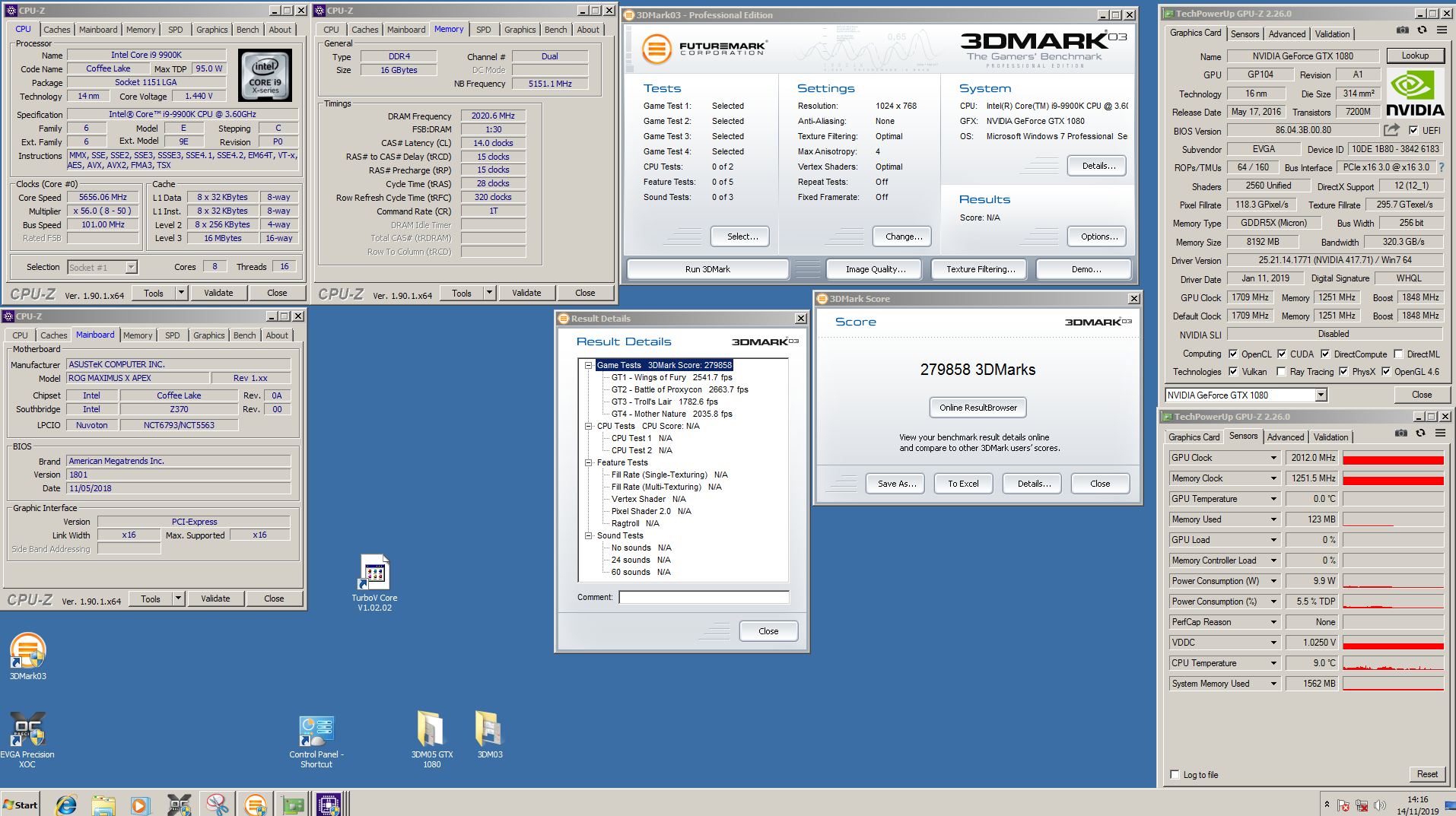Viewport: 1456px width, 816px height.
Task: Switch to 3DMark03 in the taskbar
Action: point(256,804)
